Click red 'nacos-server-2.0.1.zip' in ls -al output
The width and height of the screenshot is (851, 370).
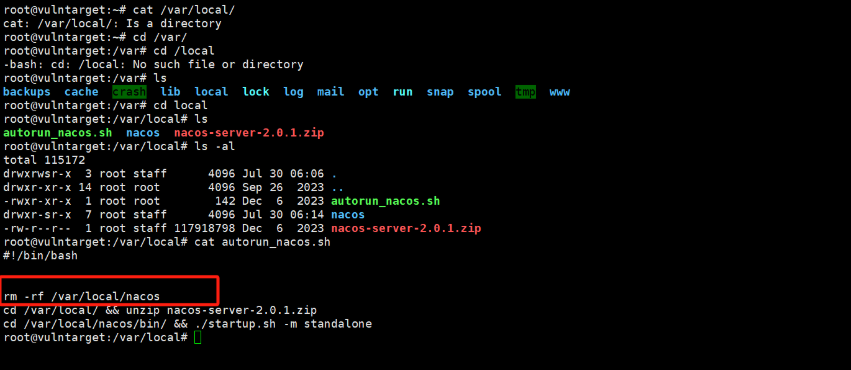[x=406, y=228]
